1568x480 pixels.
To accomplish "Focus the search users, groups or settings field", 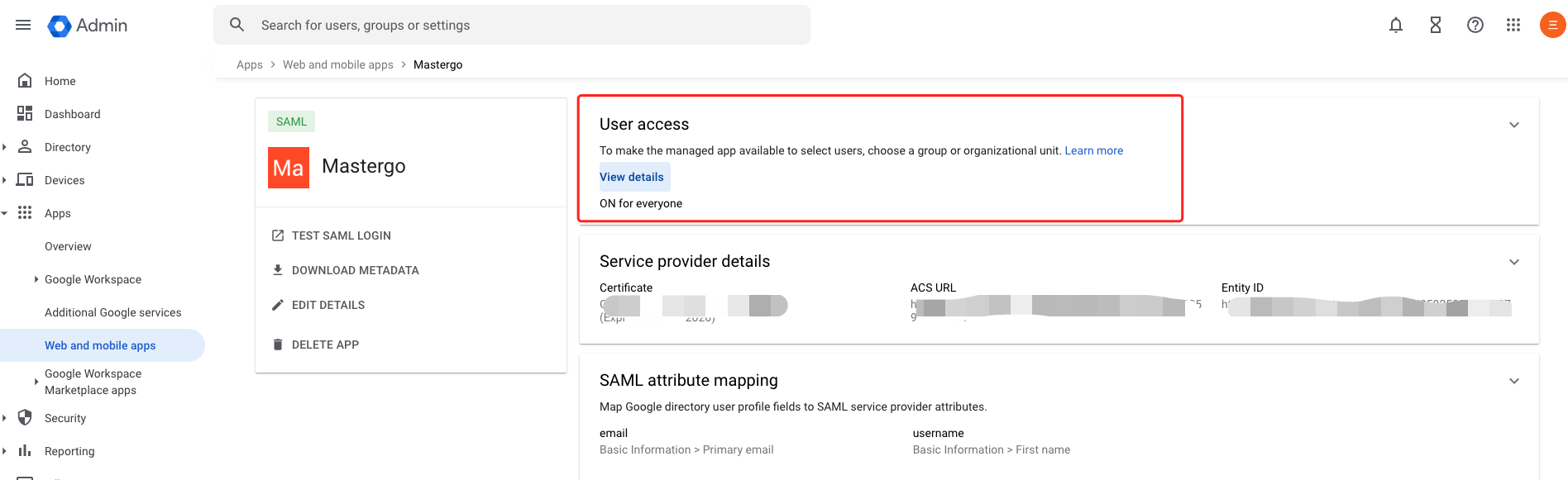I will click(512, 25).
